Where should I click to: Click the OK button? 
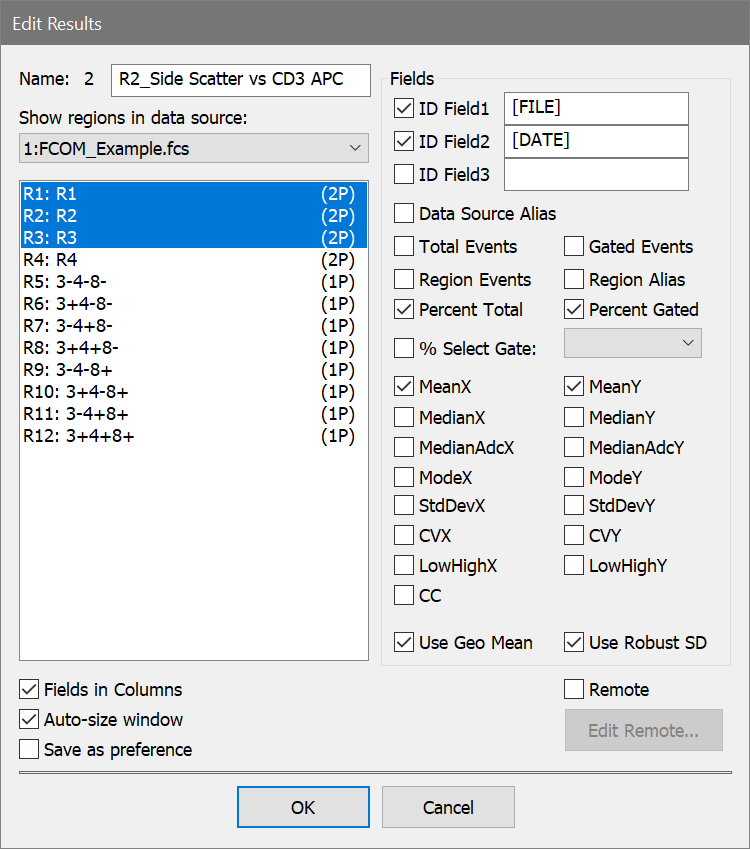click(x=303, y=807)
